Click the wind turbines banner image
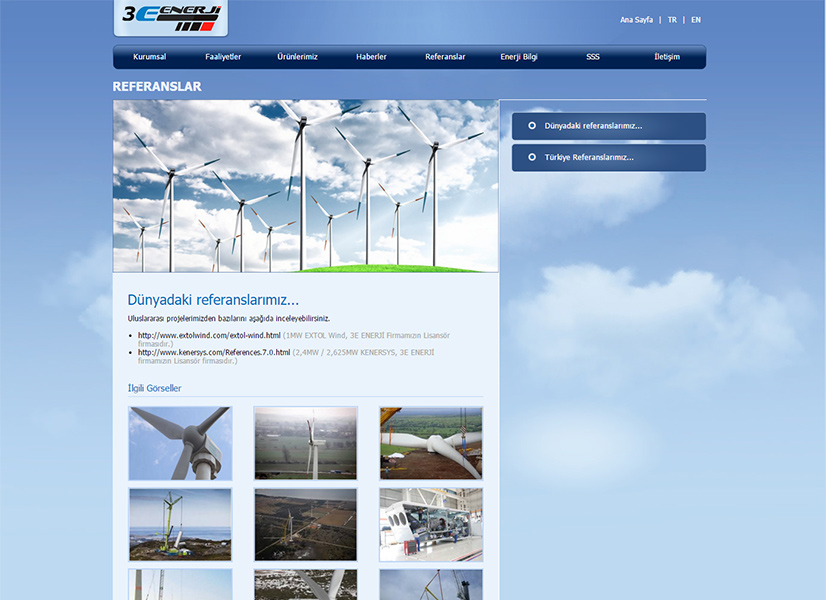826x600 pixels. [305, 186]
